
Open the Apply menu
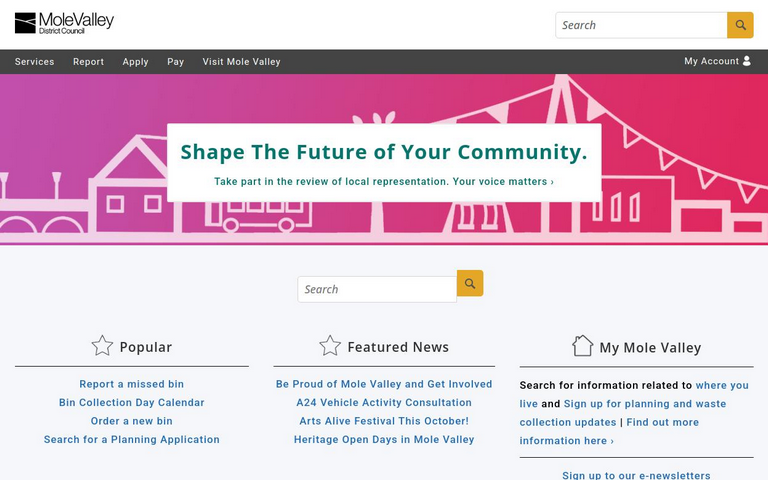[x=135, y=62]
